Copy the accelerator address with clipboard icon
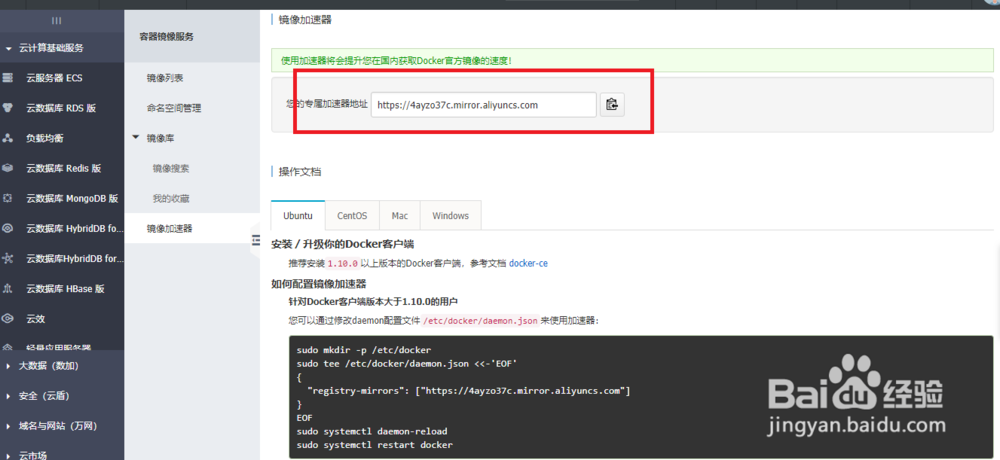 point(612,105)
